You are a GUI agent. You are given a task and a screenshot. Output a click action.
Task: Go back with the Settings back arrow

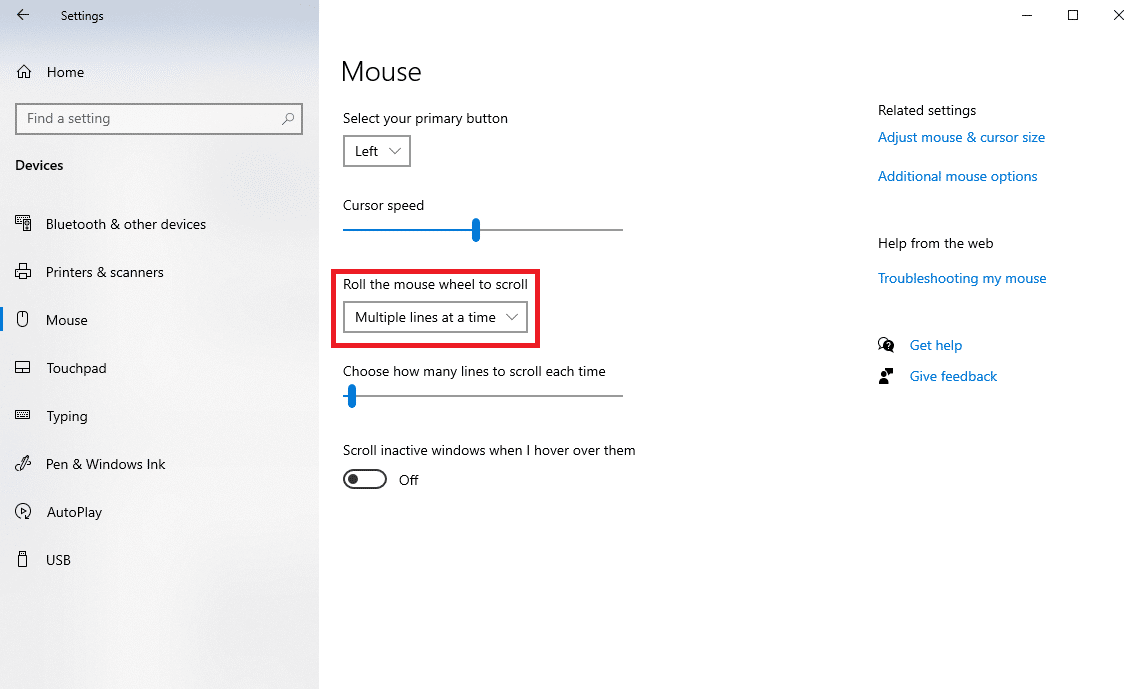tap(23, 15)
